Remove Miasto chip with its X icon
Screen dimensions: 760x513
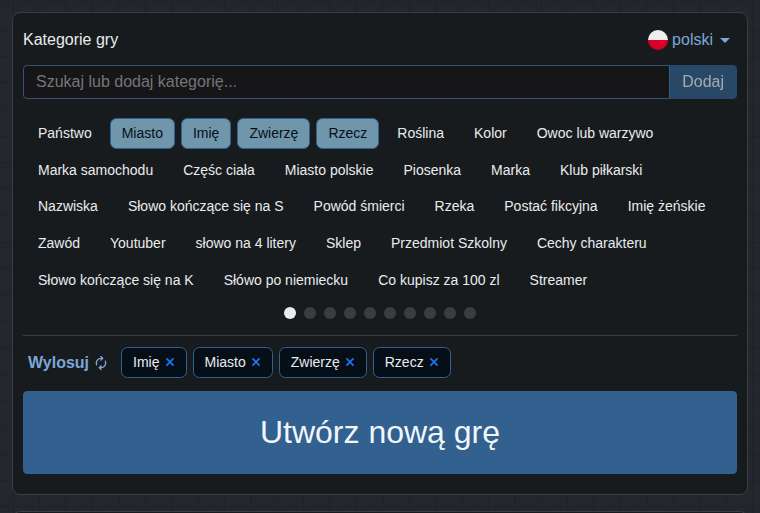pos(256,362)
